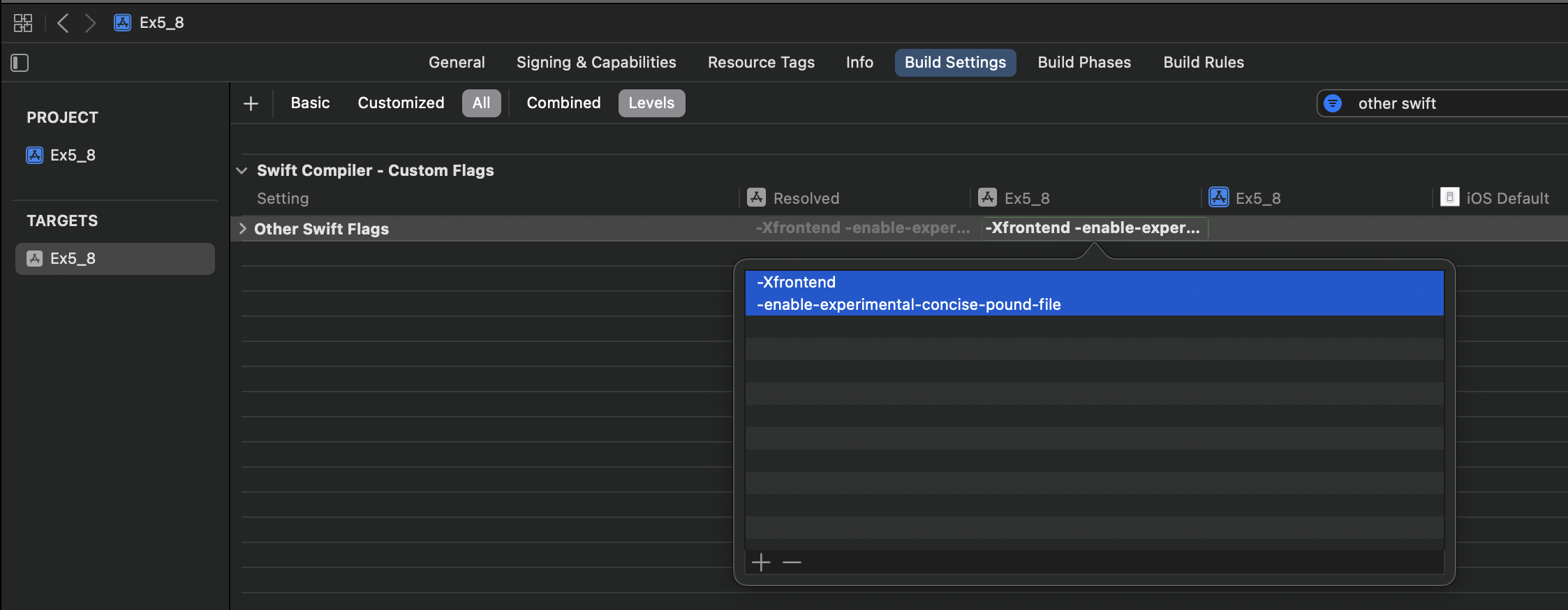The image size is (1568, 610).
Task: Open the related items grid menu
Action: point(23,23)
